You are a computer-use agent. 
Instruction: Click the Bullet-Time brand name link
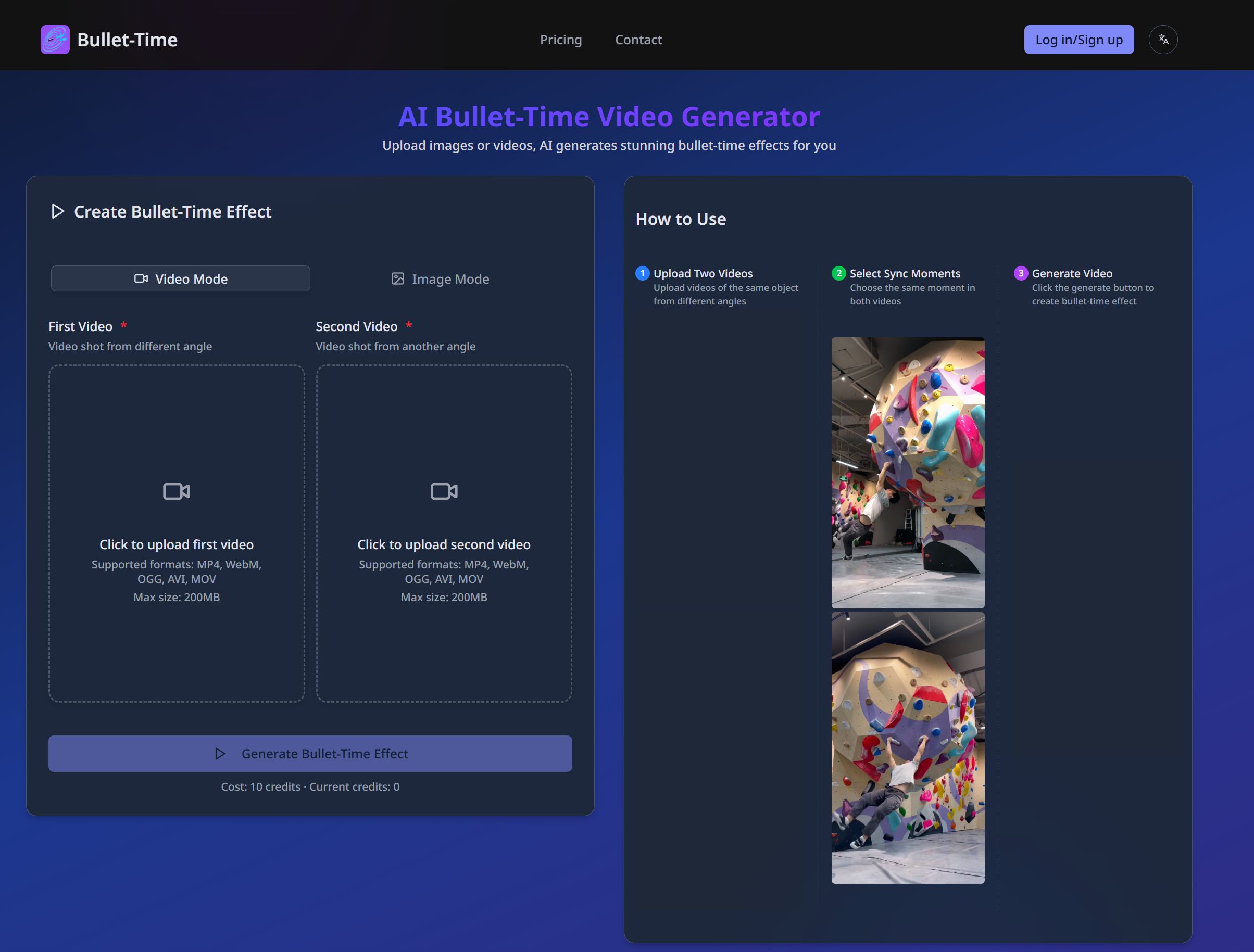coord(127,40)
